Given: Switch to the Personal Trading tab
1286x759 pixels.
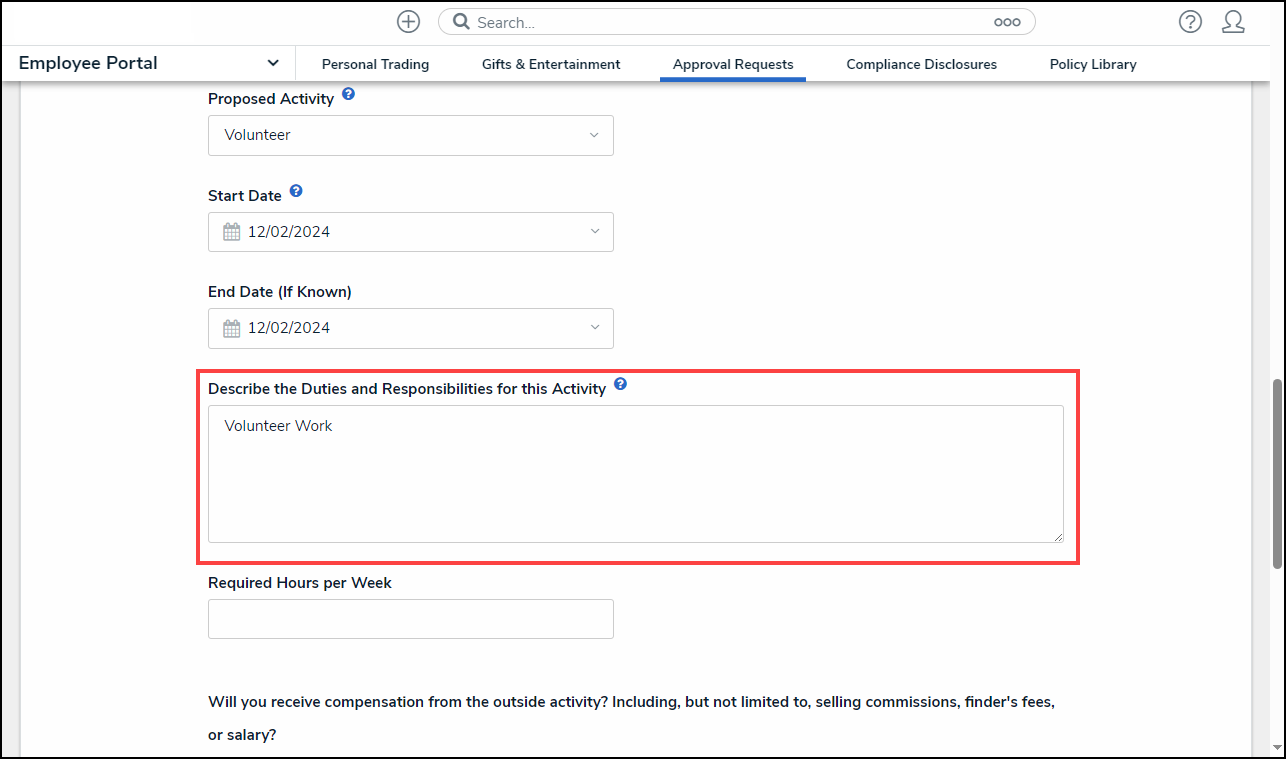Looking at the screenshot, I should pyautogui.click(x=375, y=64).
